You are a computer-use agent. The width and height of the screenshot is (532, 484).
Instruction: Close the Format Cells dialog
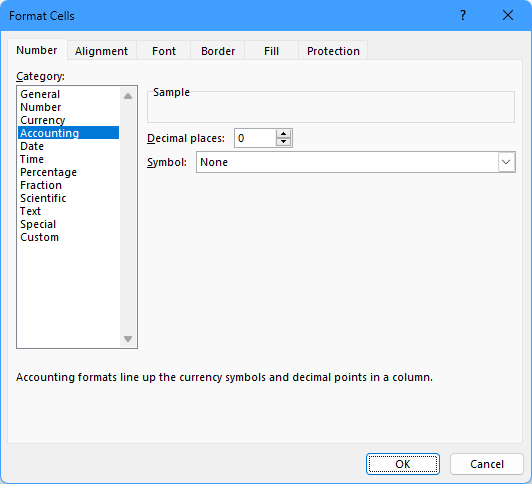coord(508,15)
